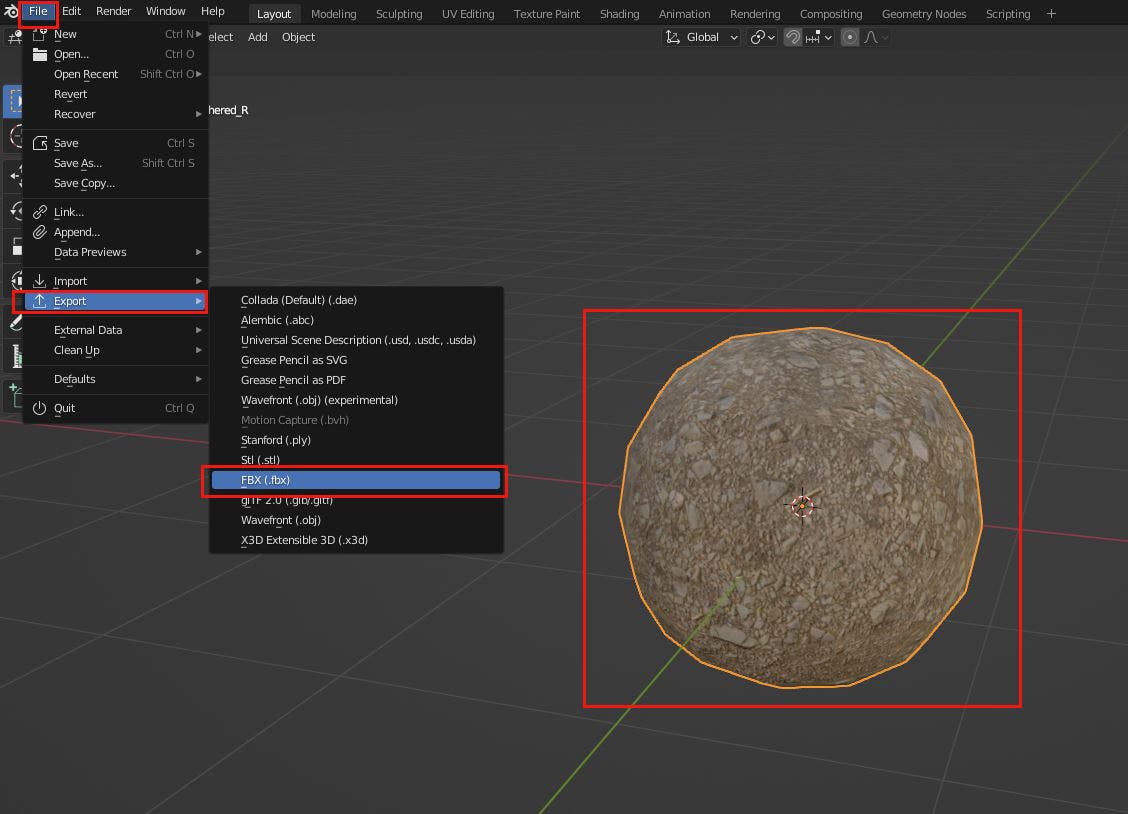Toggle proportional editing in the header

point(850,37)
